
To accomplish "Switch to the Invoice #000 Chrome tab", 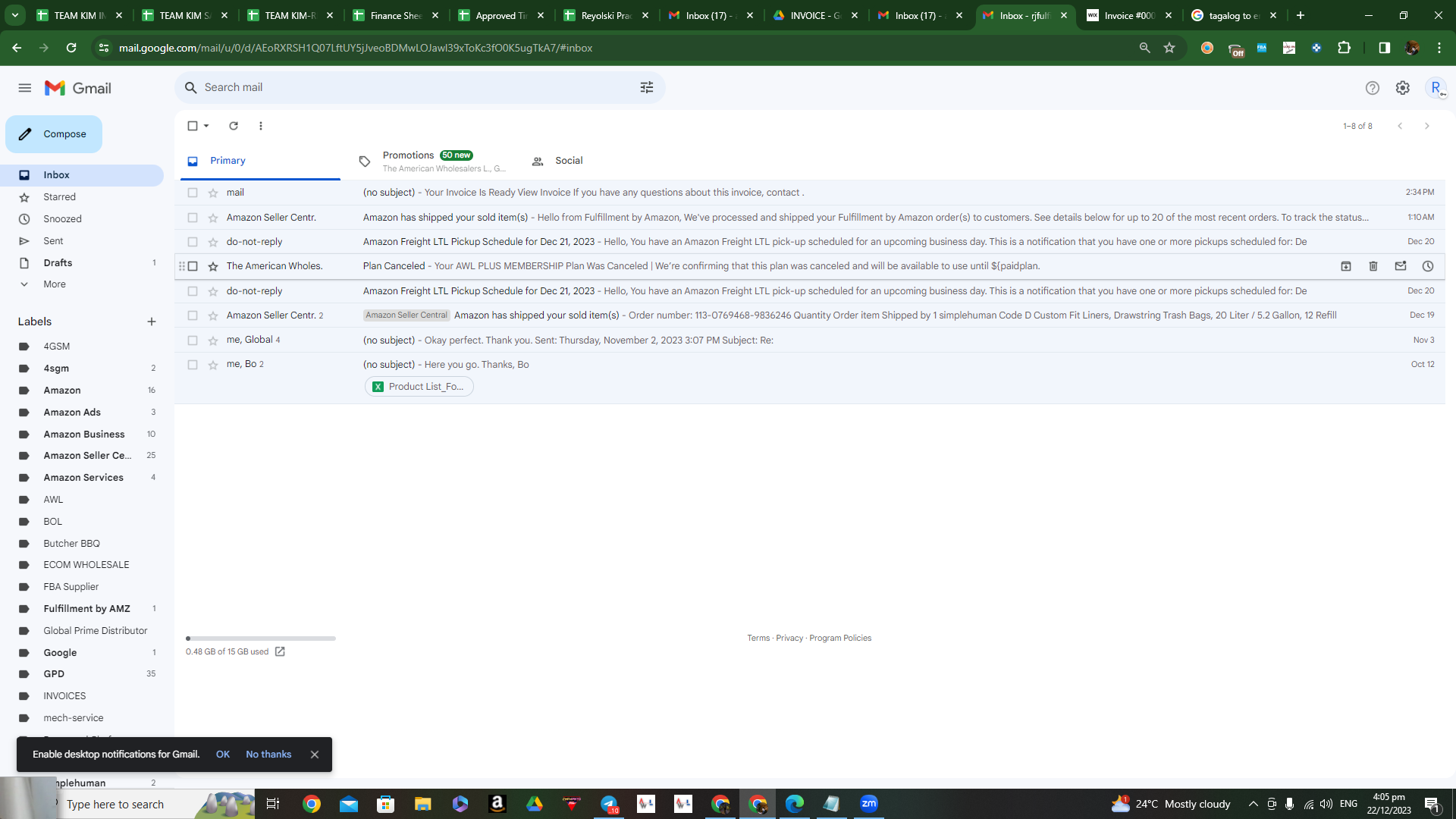I will (x=1130, y=15).
